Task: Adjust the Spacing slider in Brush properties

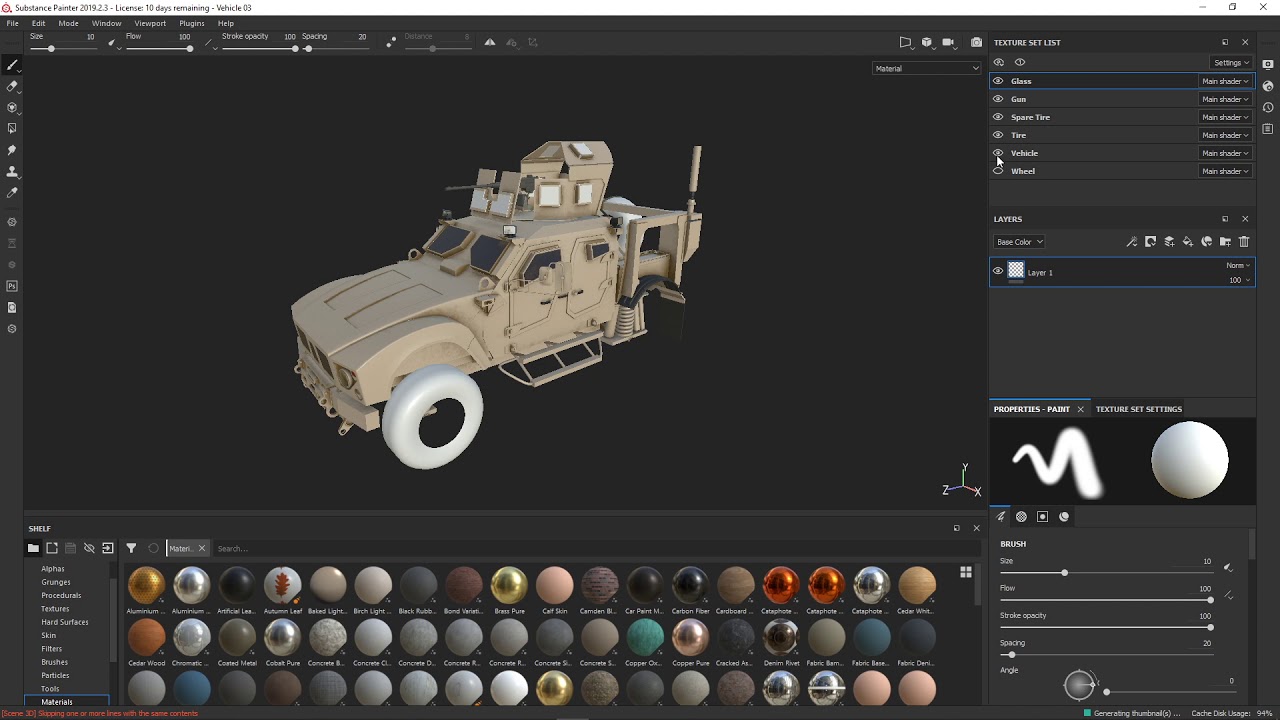Action: pos(1106,654)
